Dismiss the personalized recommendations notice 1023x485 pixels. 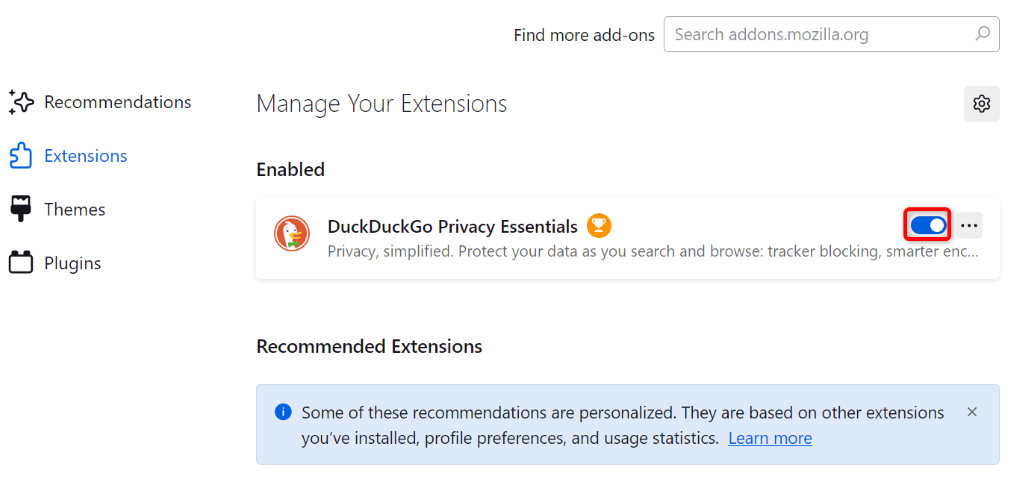coord(972,412)
